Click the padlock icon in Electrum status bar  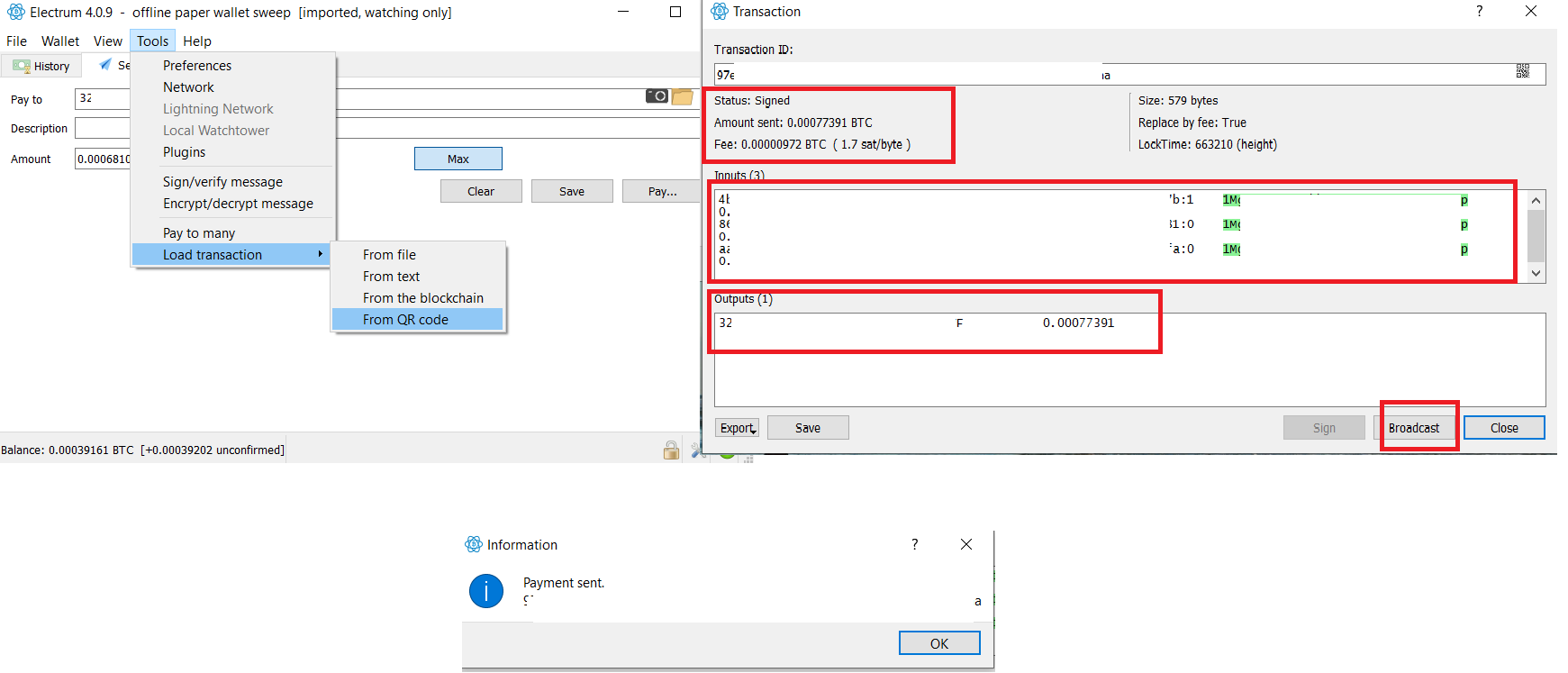671,450
